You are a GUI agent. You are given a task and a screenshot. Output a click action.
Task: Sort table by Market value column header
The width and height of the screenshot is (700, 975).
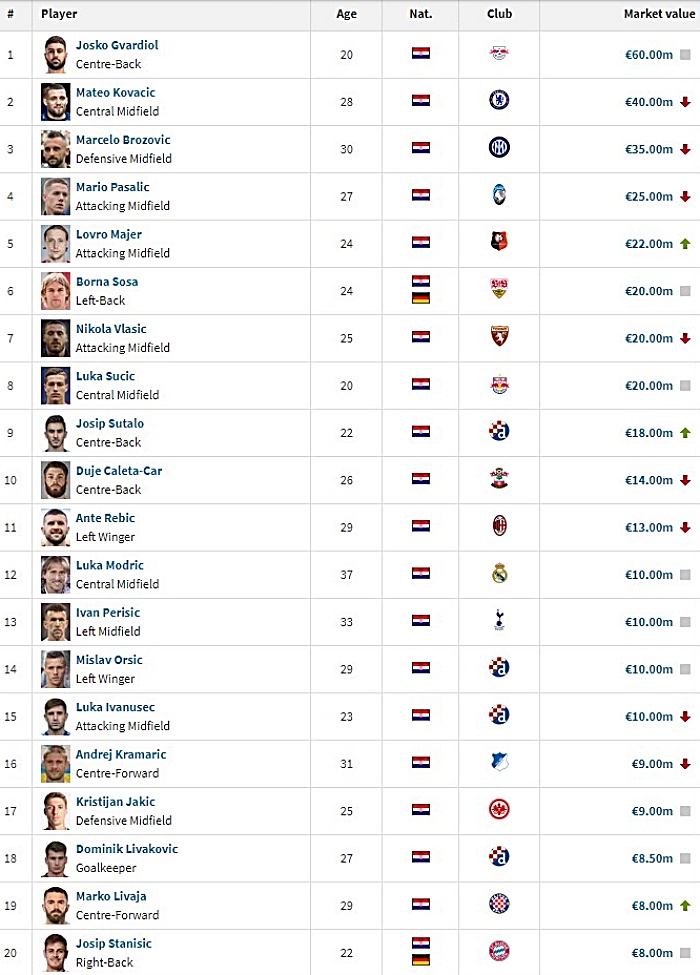point(659,14)
